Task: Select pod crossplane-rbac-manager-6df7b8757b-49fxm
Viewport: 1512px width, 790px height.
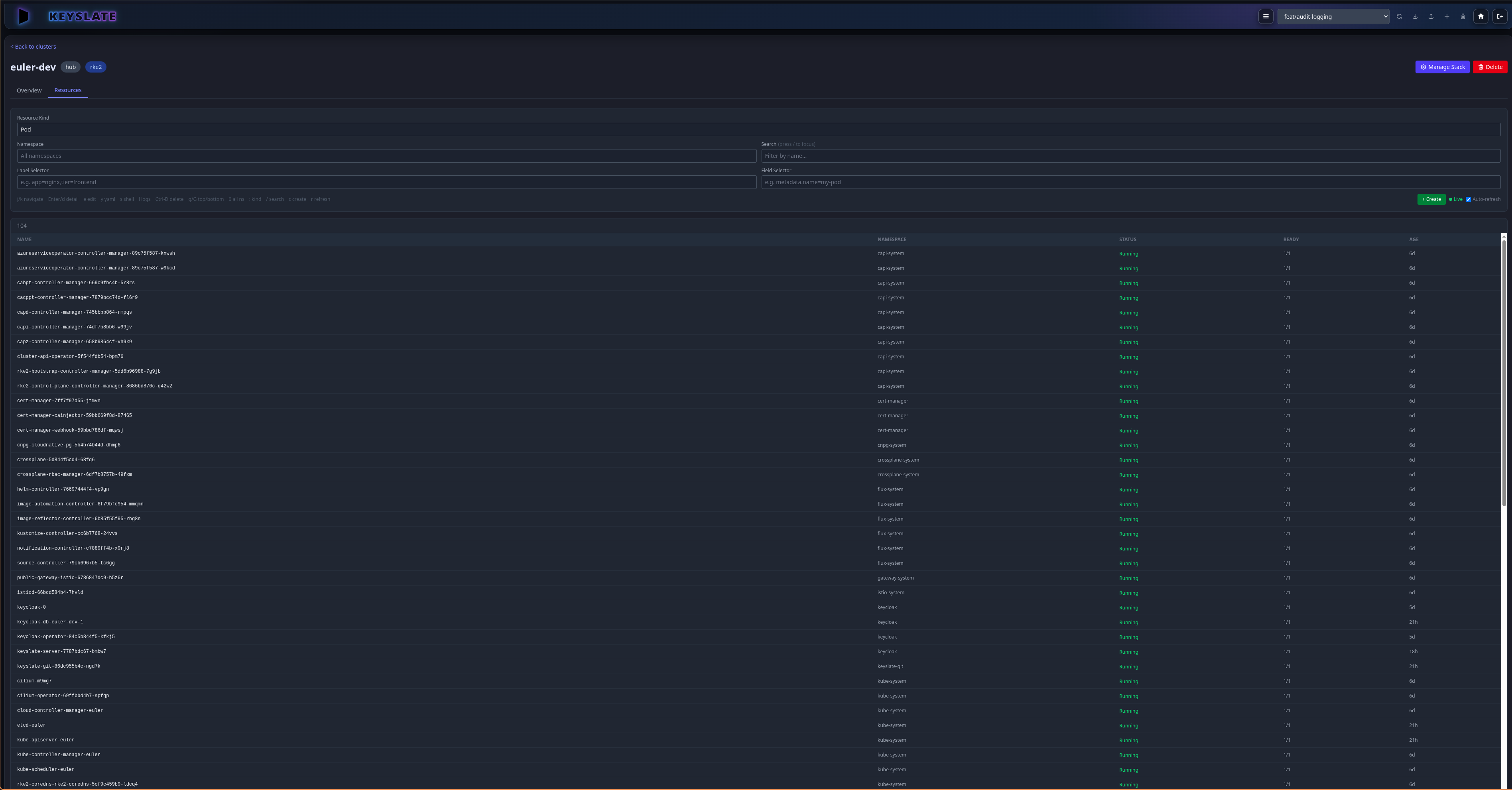Action: tap(756, 475)
